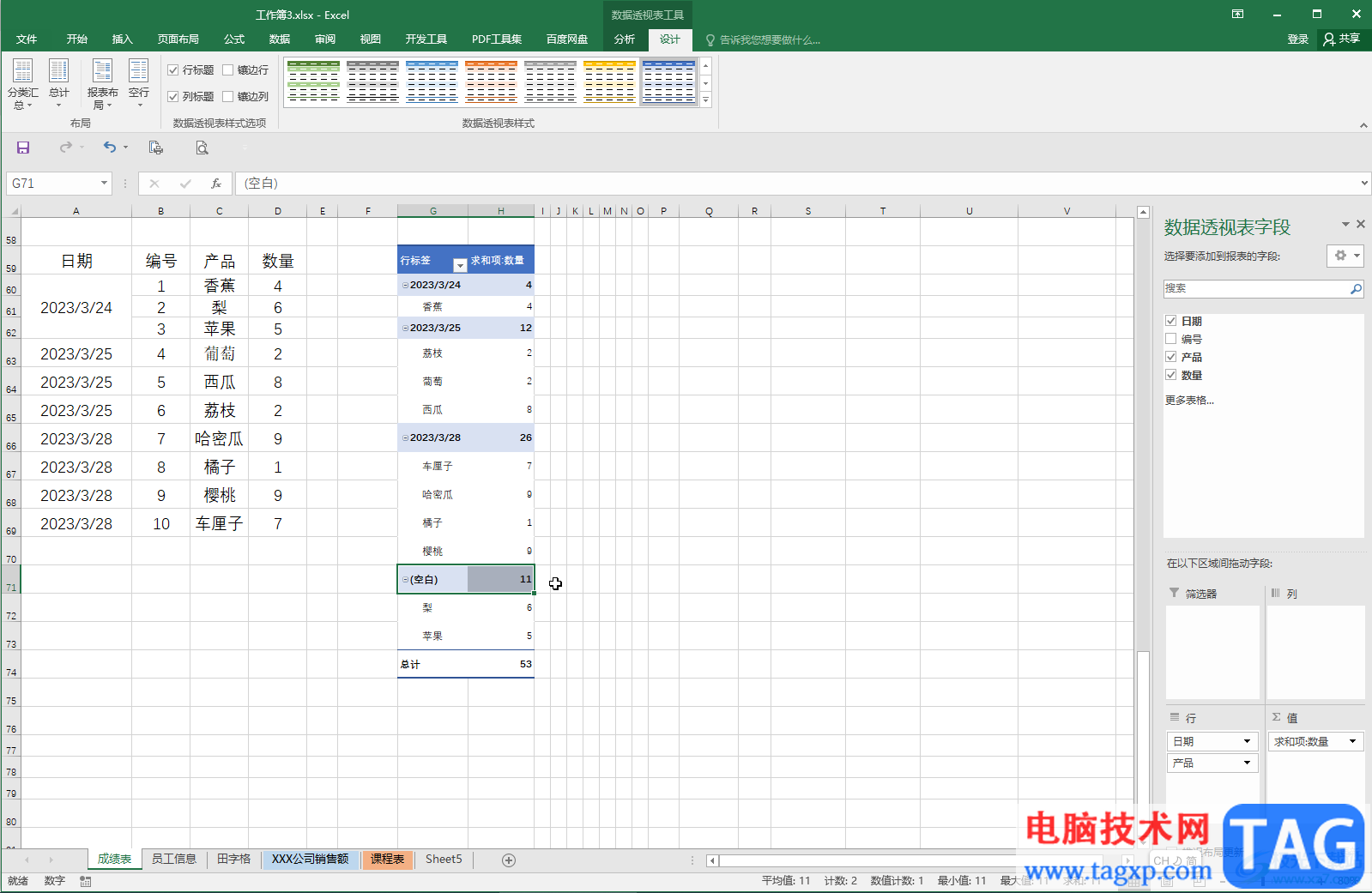Collapse the 2023/3/28 pivot group
This screenshot has width=1372, height=893.
(x=405, y=437)
